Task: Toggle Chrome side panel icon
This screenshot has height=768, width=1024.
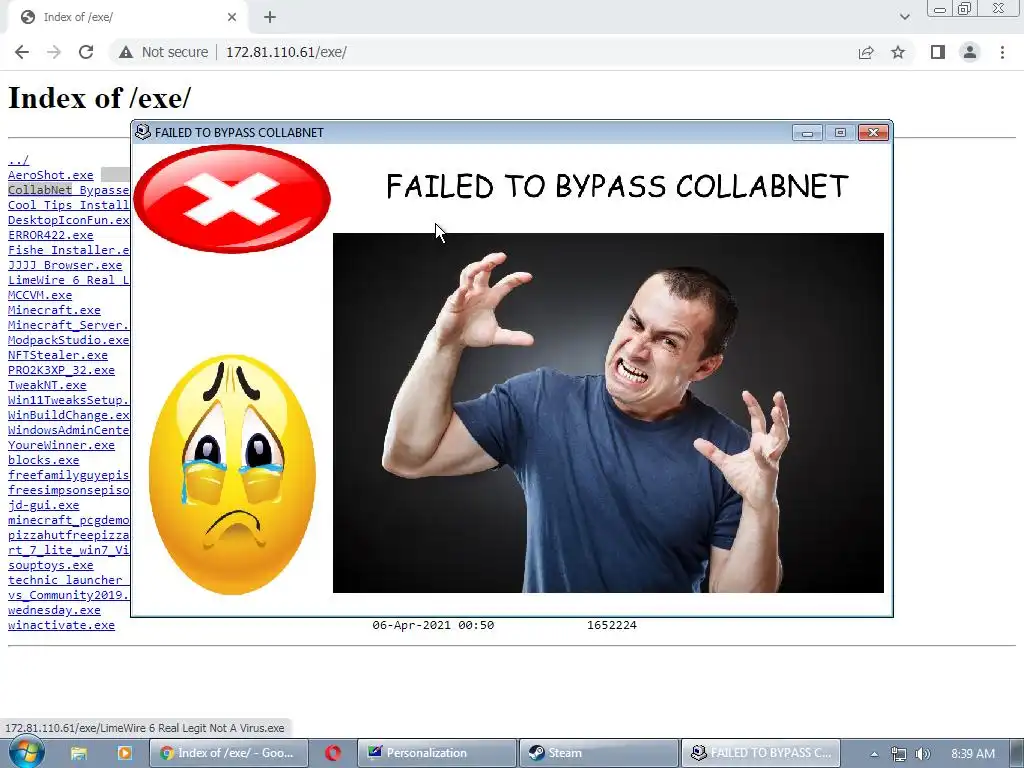Action: (938, 52)
